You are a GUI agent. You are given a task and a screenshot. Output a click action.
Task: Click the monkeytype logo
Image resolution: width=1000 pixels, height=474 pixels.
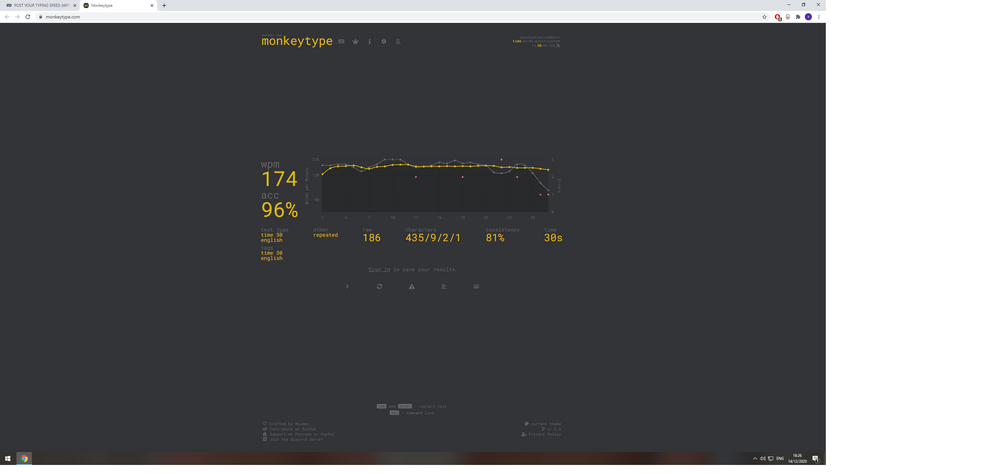click(x=296, y=42)
